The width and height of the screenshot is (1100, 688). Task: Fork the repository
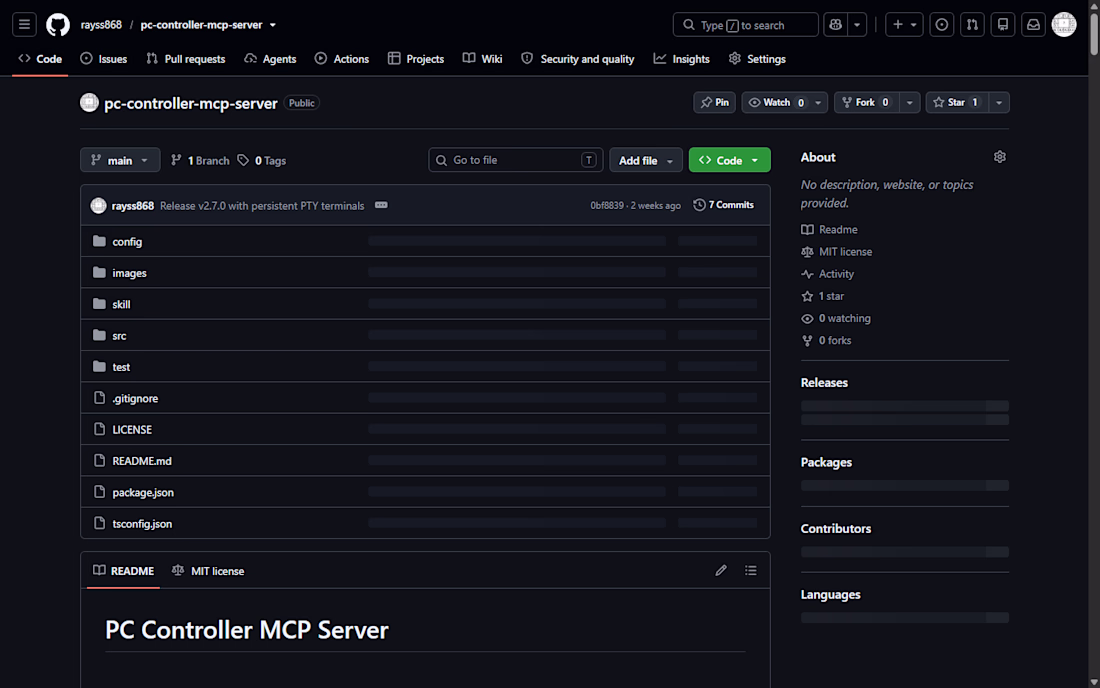866,102
